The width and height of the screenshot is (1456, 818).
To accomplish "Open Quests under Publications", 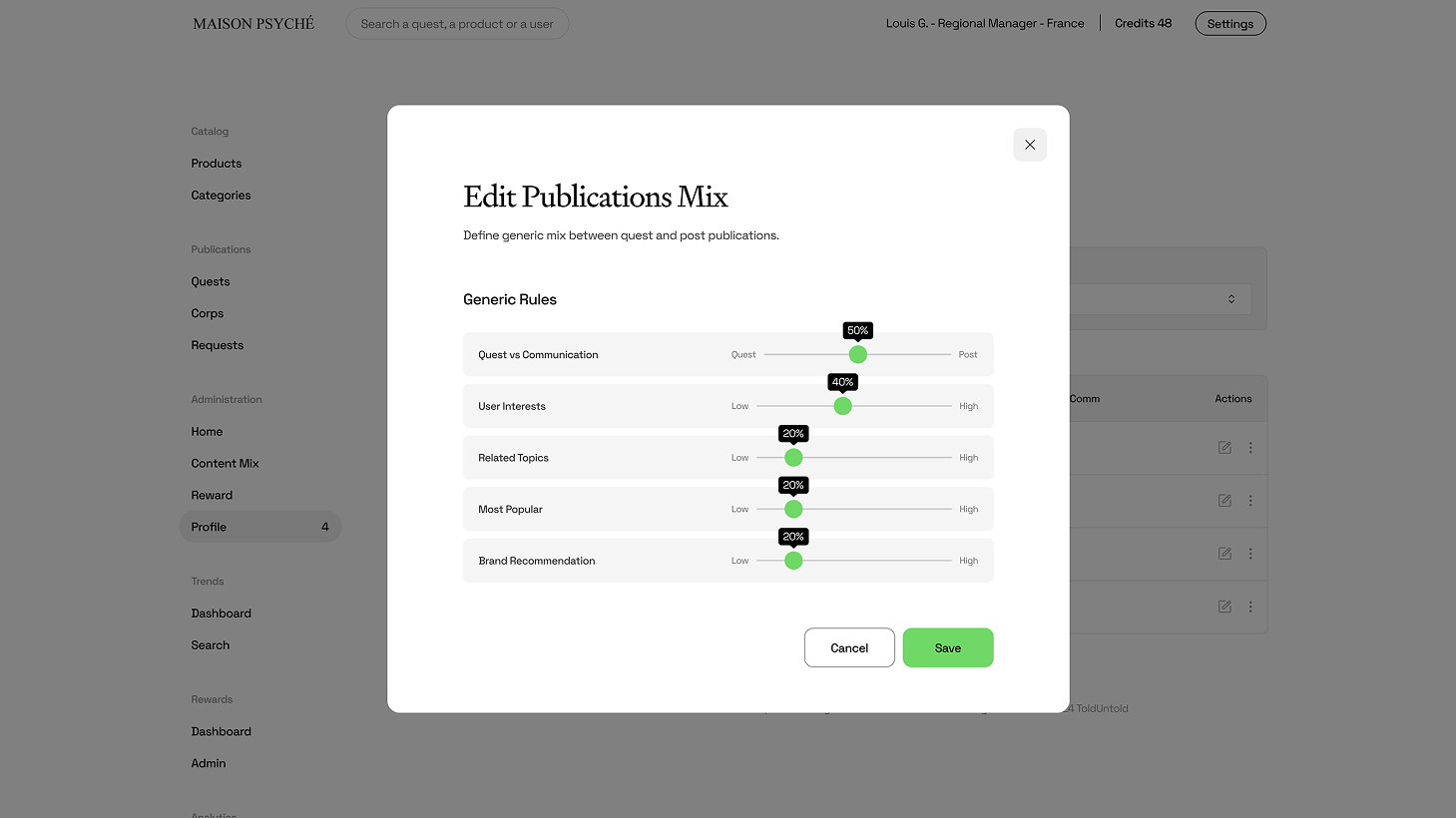I will pos(211,282).
